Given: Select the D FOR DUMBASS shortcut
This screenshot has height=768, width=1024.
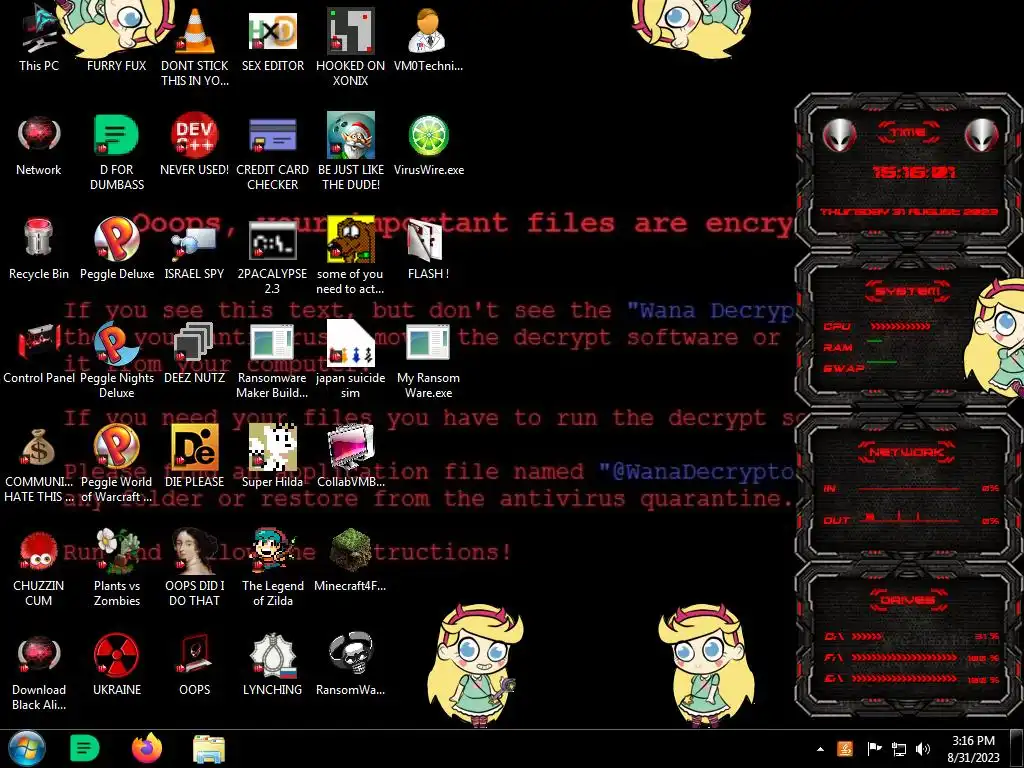Looking at the screenshot, I should [x=116, y=152].
